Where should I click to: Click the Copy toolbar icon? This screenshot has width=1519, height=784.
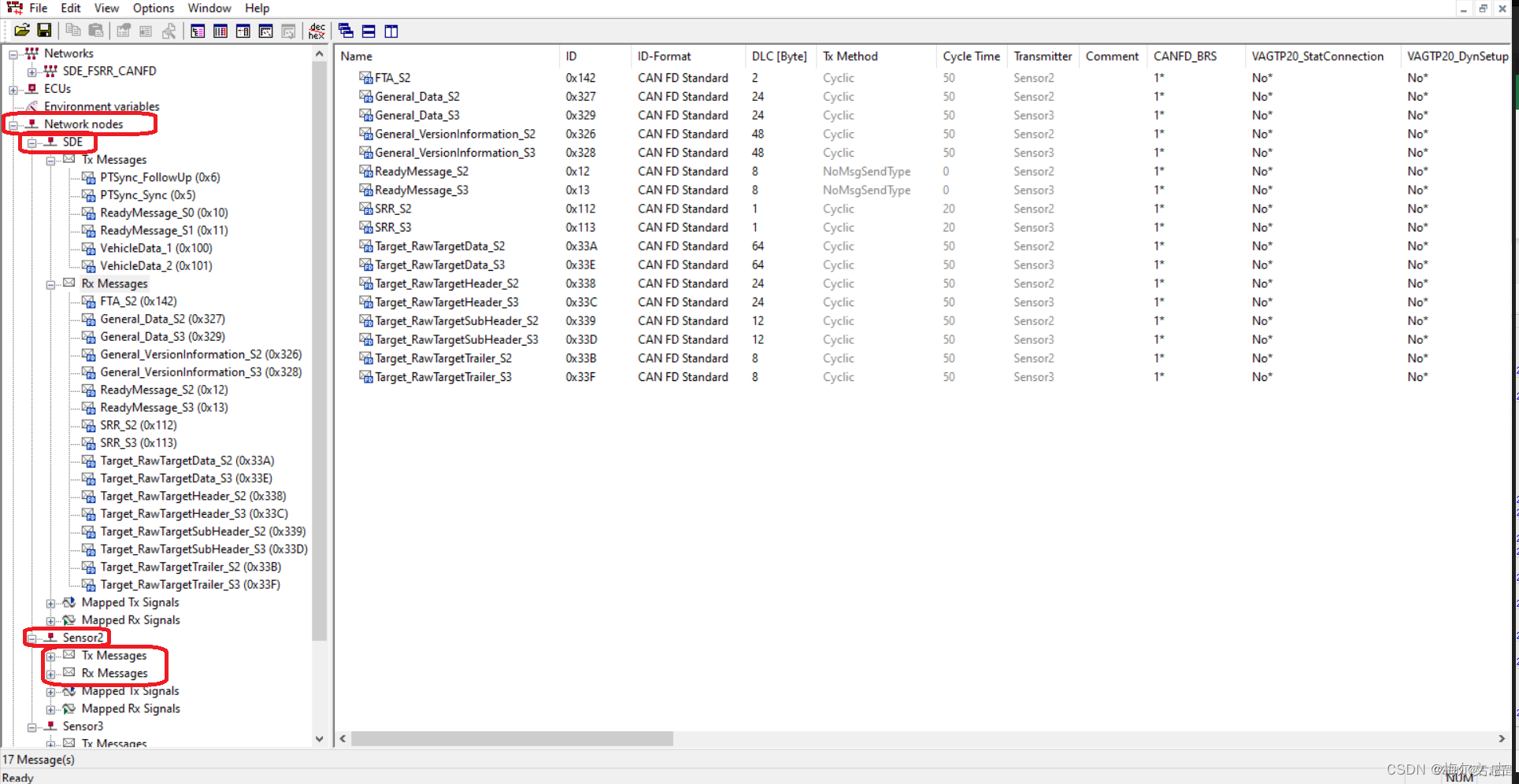tap(72, 31)
